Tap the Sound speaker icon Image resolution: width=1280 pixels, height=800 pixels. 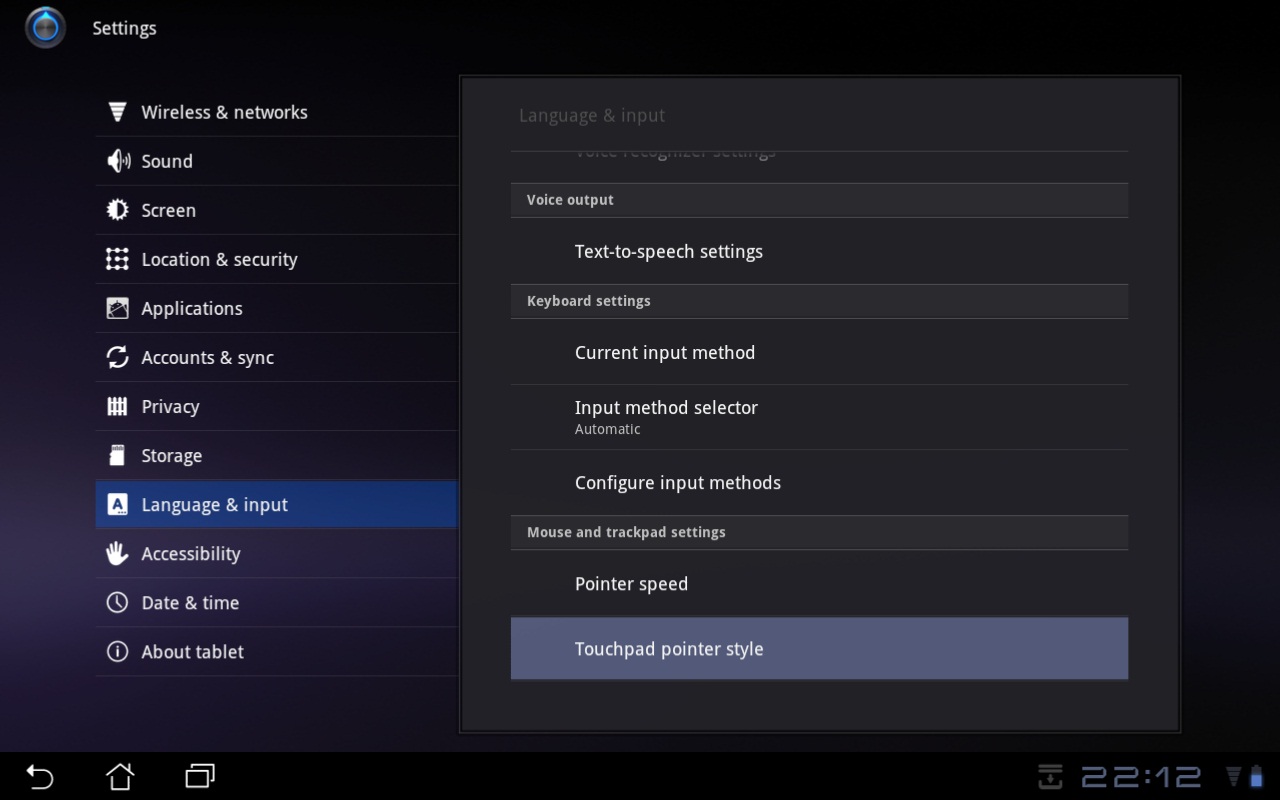point(117,161)
